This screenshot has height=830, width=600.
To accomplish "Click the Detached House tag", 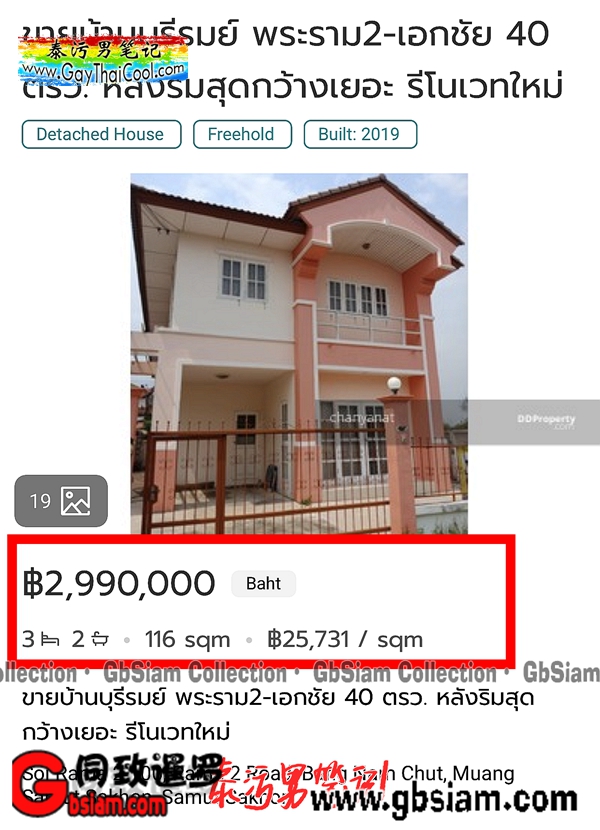I will pos(101,134).
